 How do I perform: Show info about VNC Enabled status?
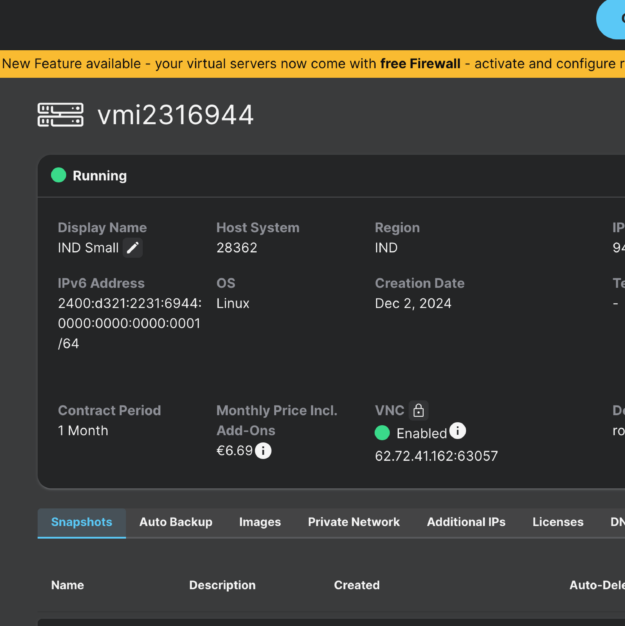[458, 431]
